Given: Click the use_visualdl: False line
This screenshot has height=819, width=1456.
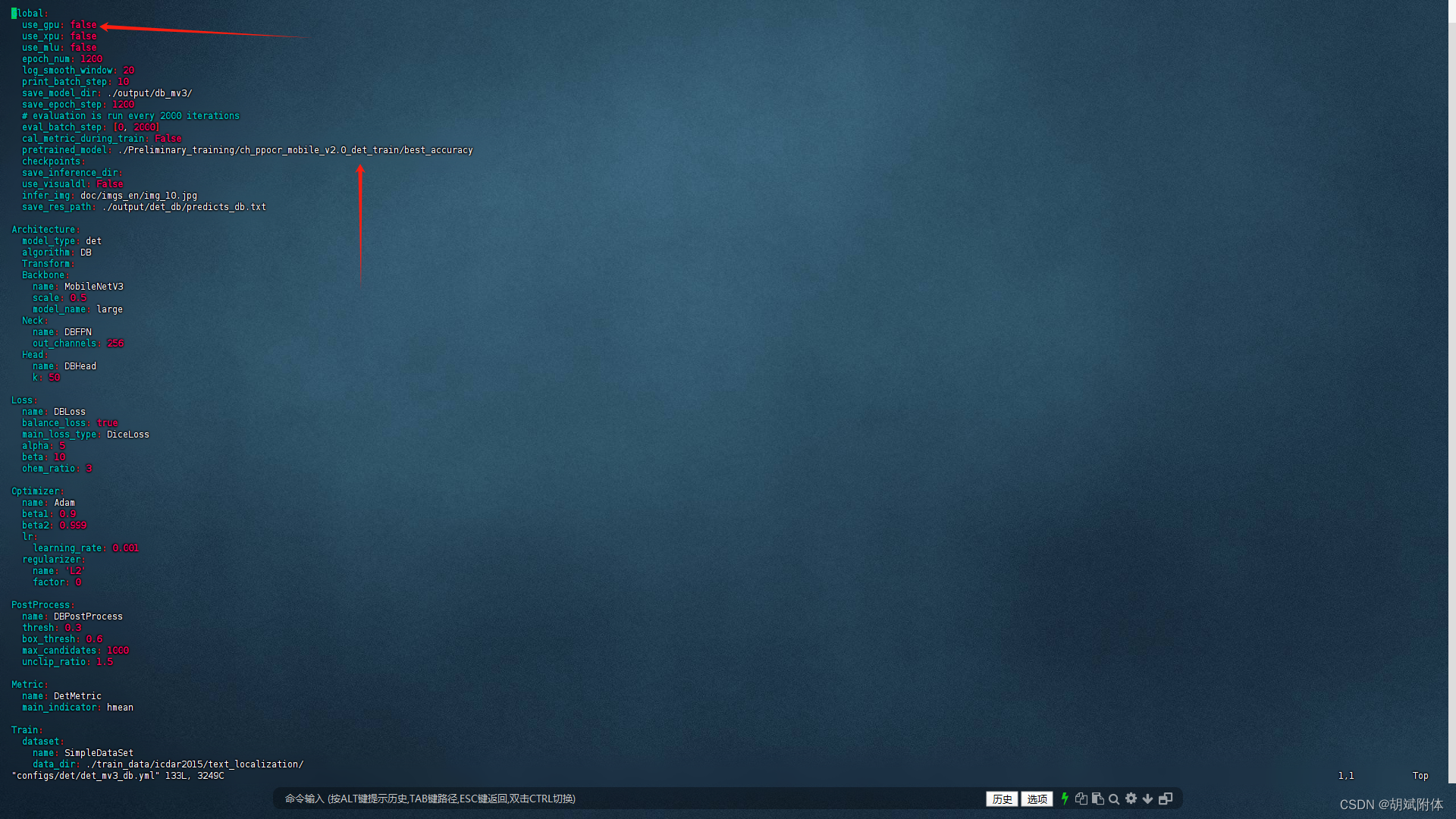Looking at the screenshot, I should (x=72, y=184).
